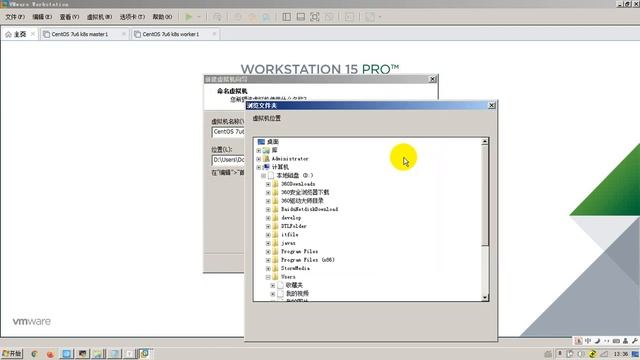This screenshot has width=640, height=360.
Task: Click the yellow-green system tray icon
Action: pos(592,354)
